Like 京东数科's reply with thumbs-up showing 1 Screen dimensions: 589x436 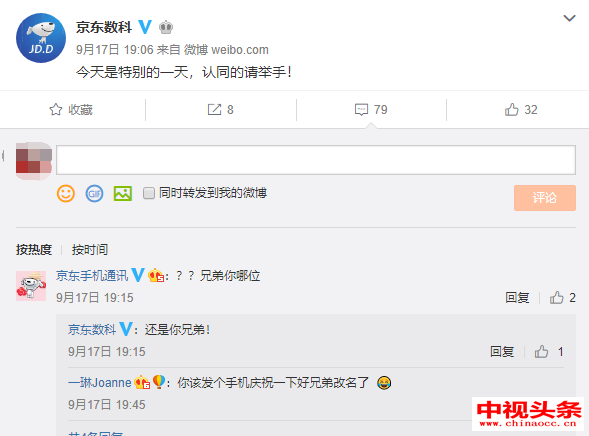549,352
